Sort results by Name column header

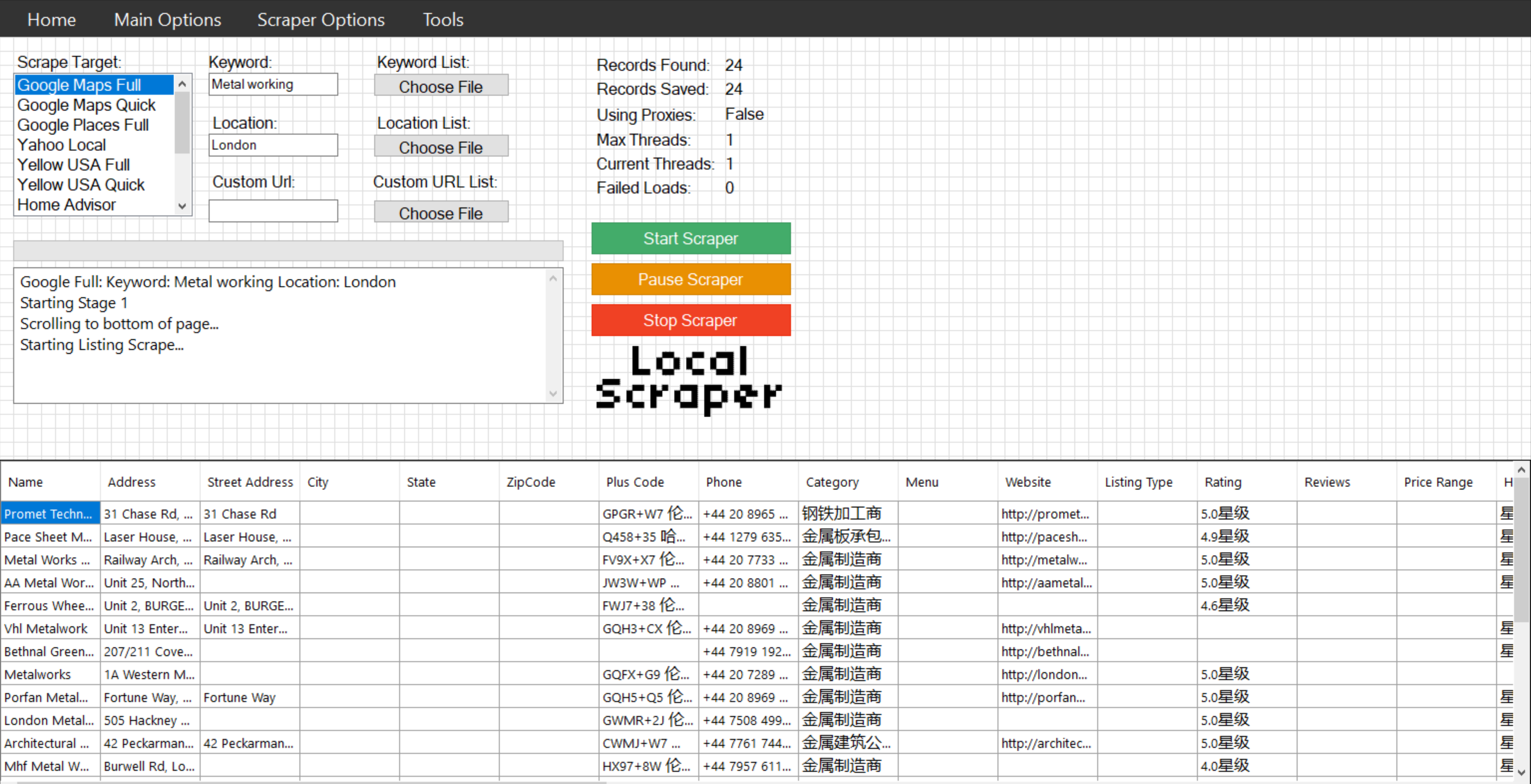click(51, 482)
